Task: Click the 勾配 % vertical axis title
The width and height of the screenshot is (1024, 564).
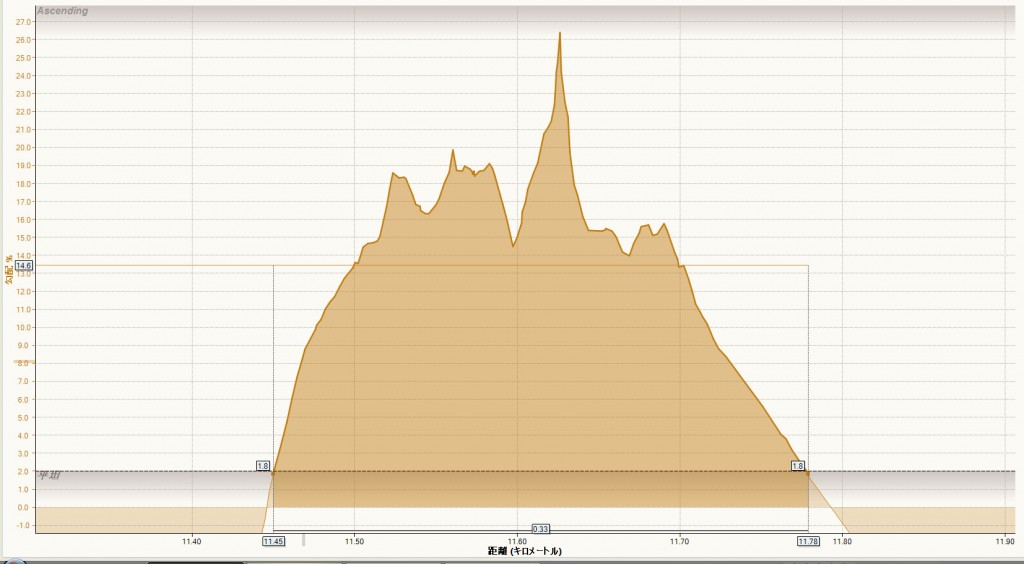Action: pos(8,270)
